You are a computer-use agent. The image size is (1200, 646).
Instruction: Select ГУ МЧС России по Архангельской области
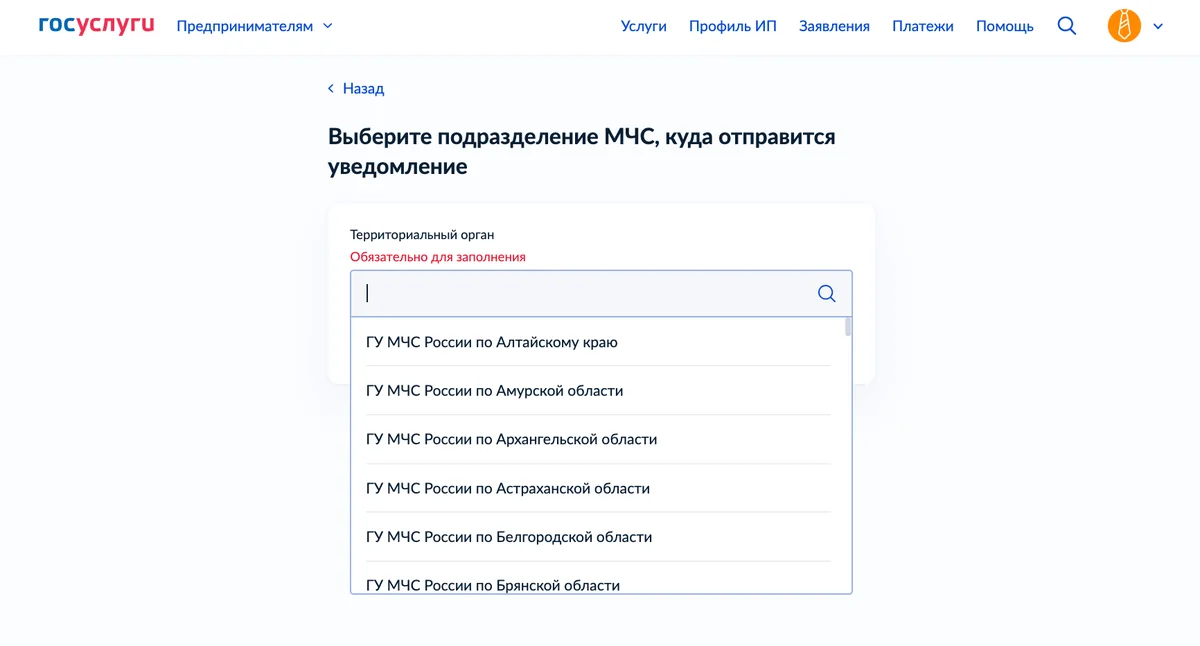coord(598,439)
